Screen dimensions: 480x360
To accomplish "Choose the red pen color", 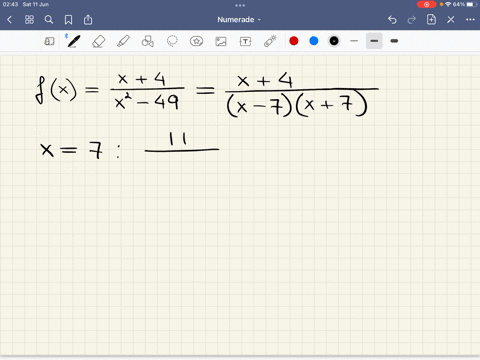I will click(x=294, y=41).
